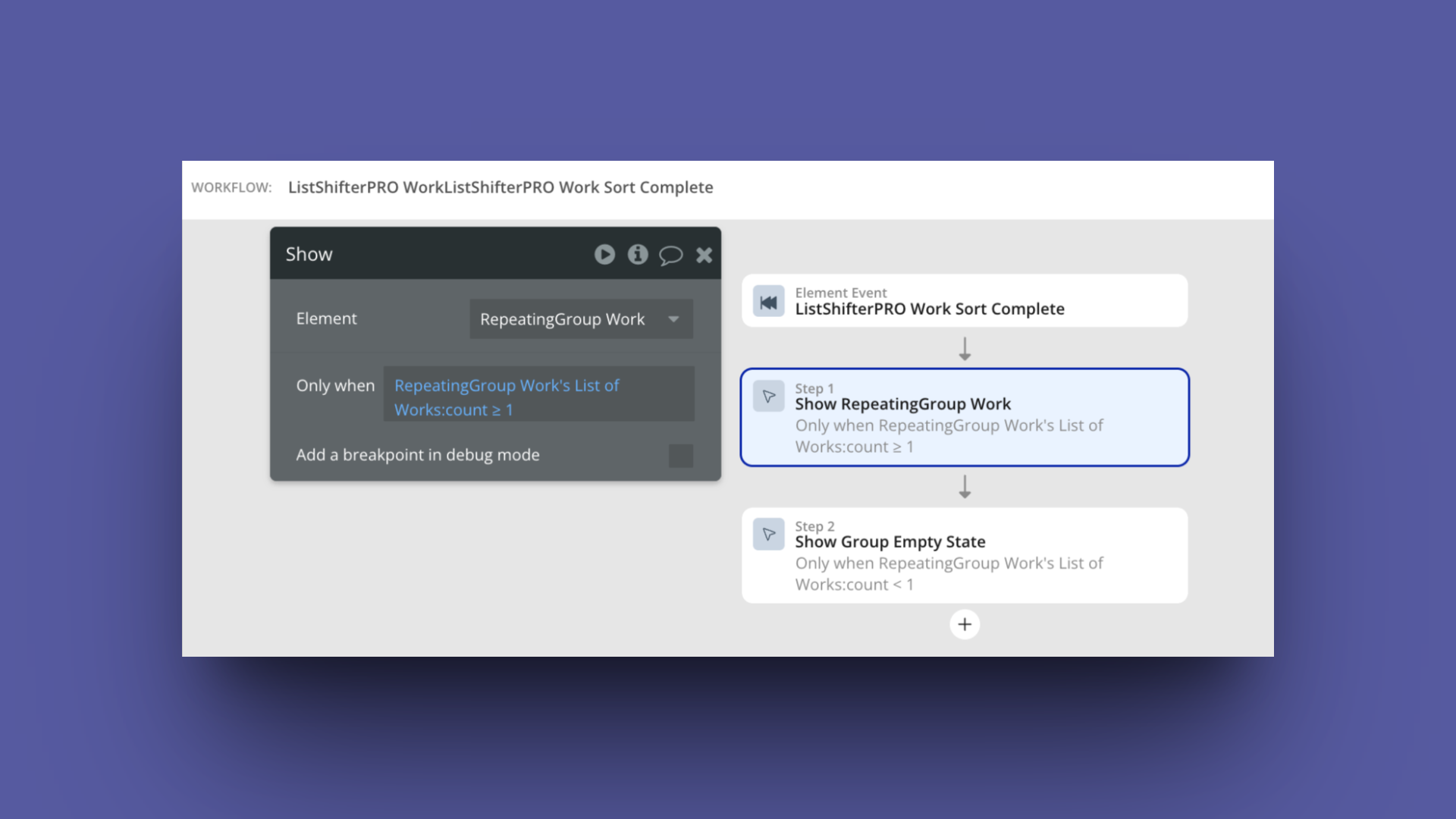Enable the breakpoint in debug mode checkbox
1456x819 pixels.
coord(681,456)
